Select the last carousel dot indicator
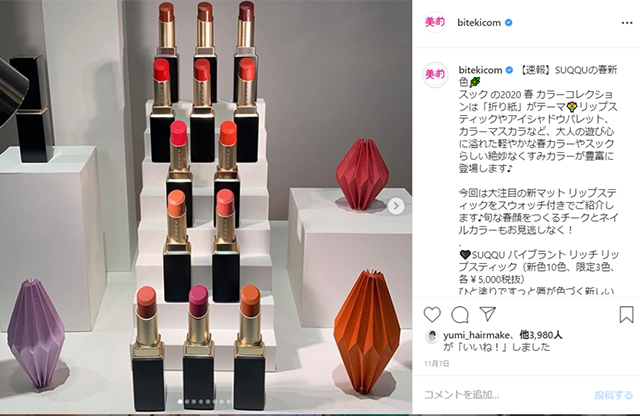 229,402
